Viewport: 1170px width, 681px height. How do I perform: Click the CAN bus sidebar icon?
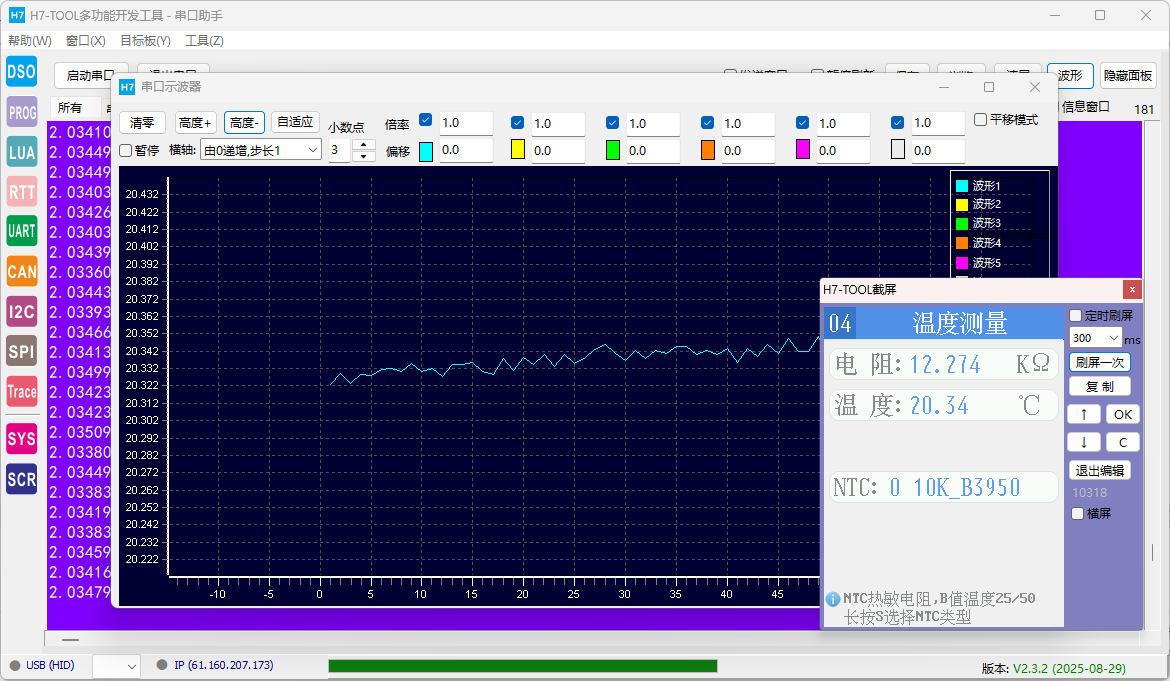[x=22, y=271]
